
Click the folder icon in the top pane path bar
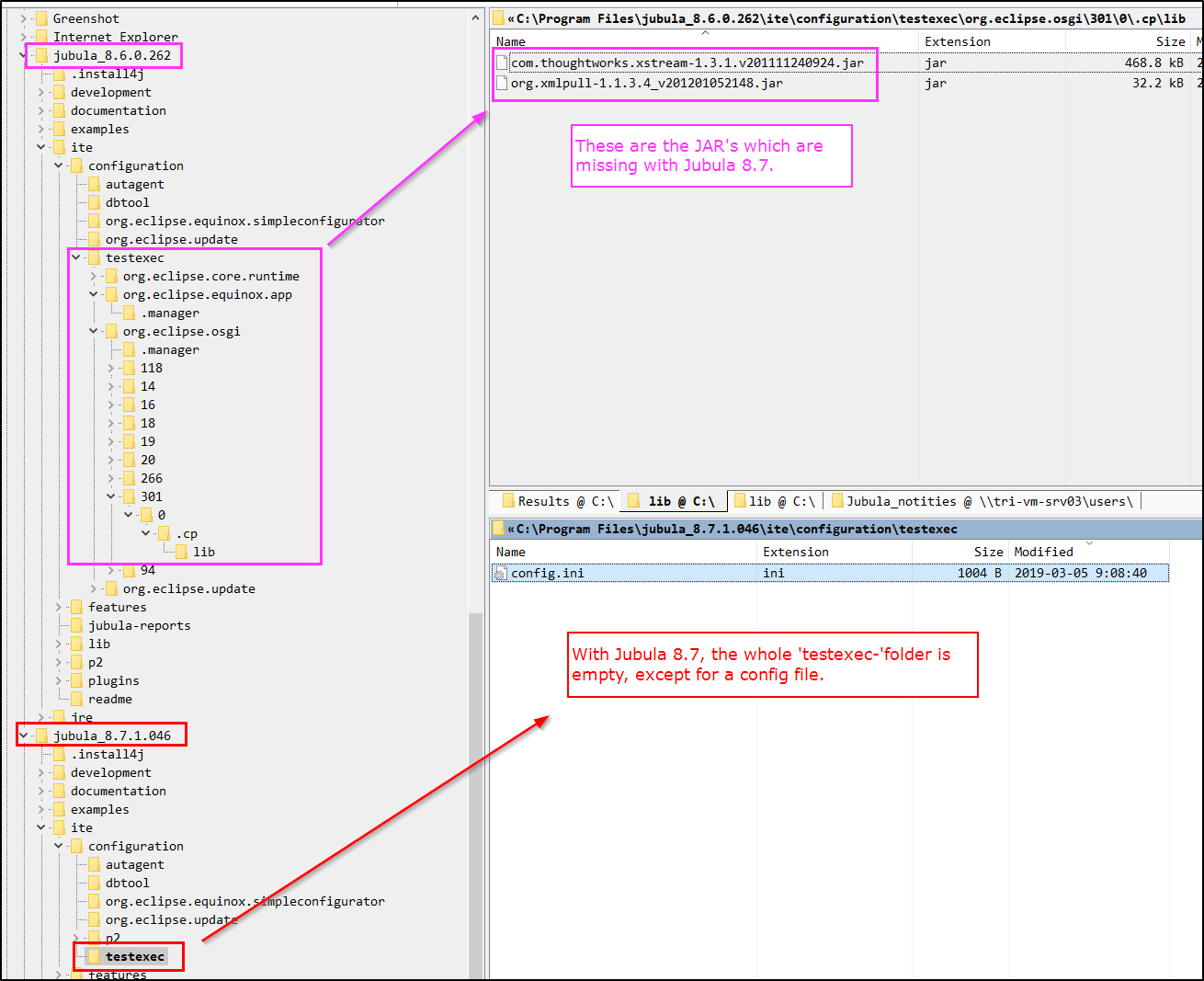pyautogui.click(x=498, y=18)
